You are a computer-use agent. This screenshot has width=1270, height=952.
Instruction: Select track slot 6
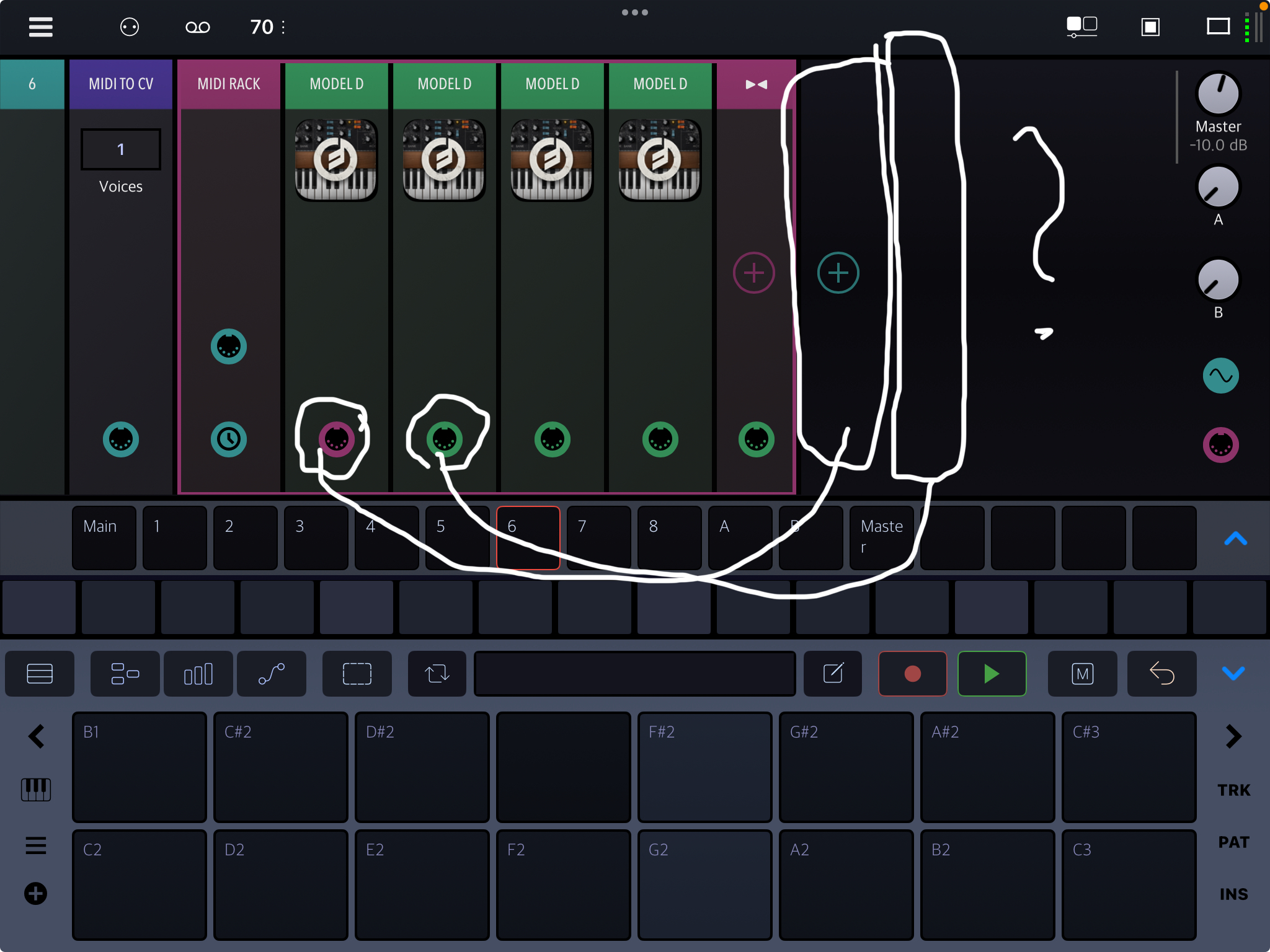pos(528,538)
